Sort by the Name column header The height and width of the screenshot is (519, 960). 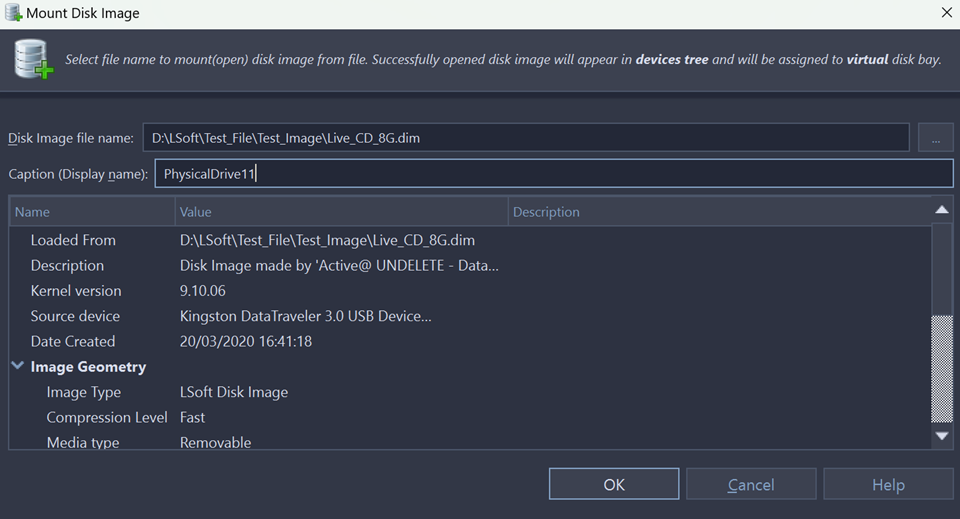coord(92,212)
